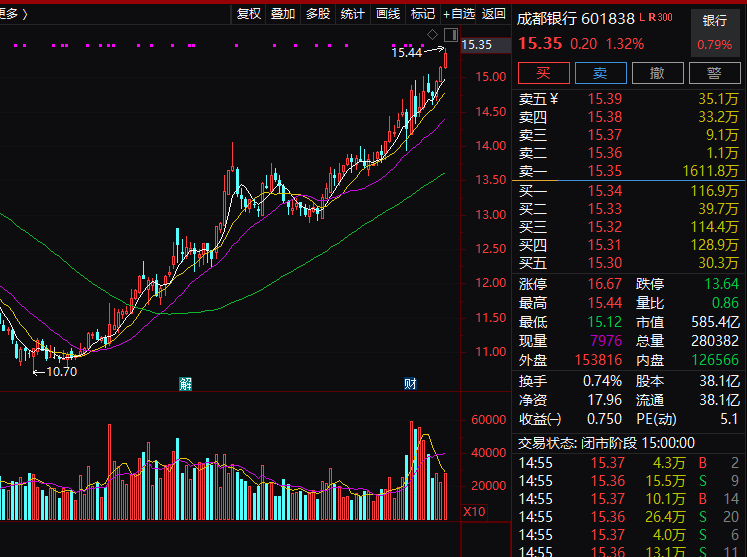This screenshot has height=557, width=747.
Task: Click the 标记 mark tool
Action: [x=423, y=14]
